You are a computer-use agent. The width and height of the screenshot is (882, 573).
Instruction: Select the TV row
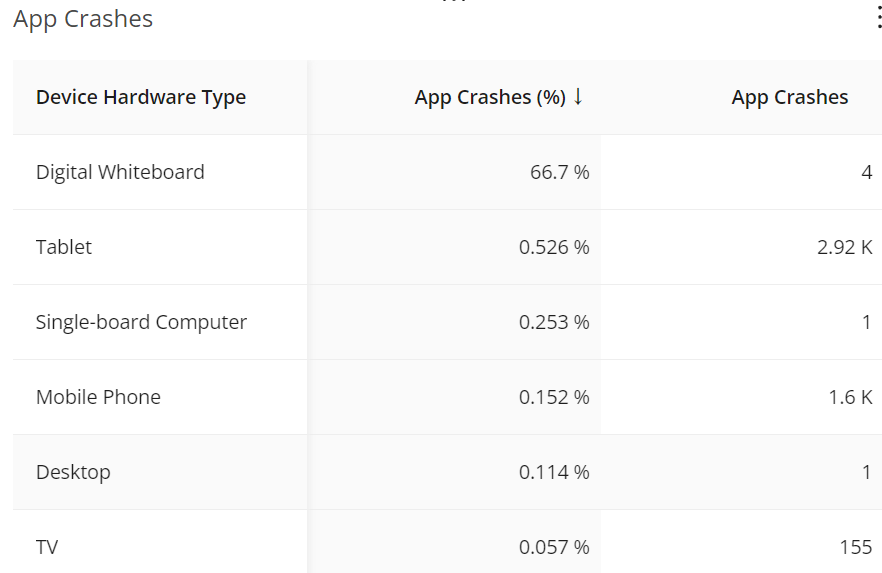click(x=47, y=547)
